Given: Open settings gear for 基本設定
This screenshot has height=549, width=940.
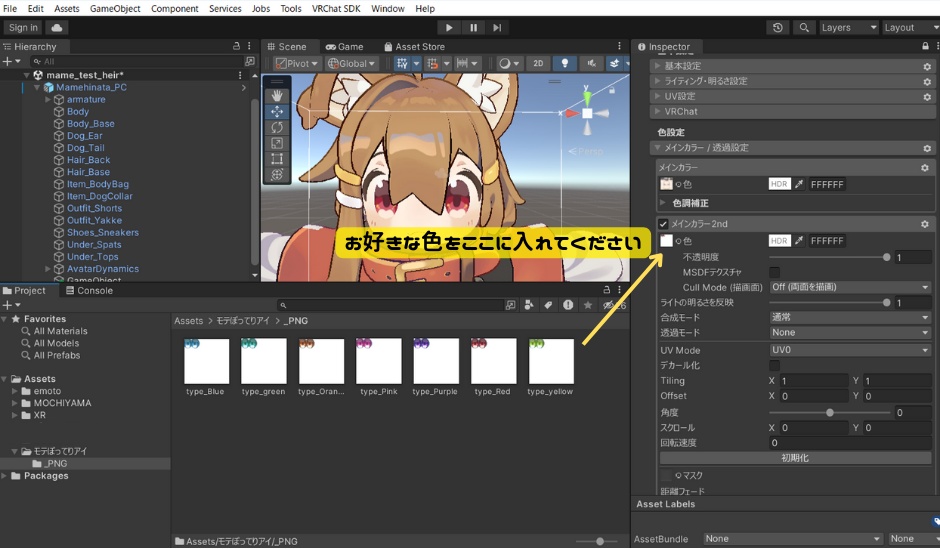Looking at the screenshot, I should click(x=927, y=67).
